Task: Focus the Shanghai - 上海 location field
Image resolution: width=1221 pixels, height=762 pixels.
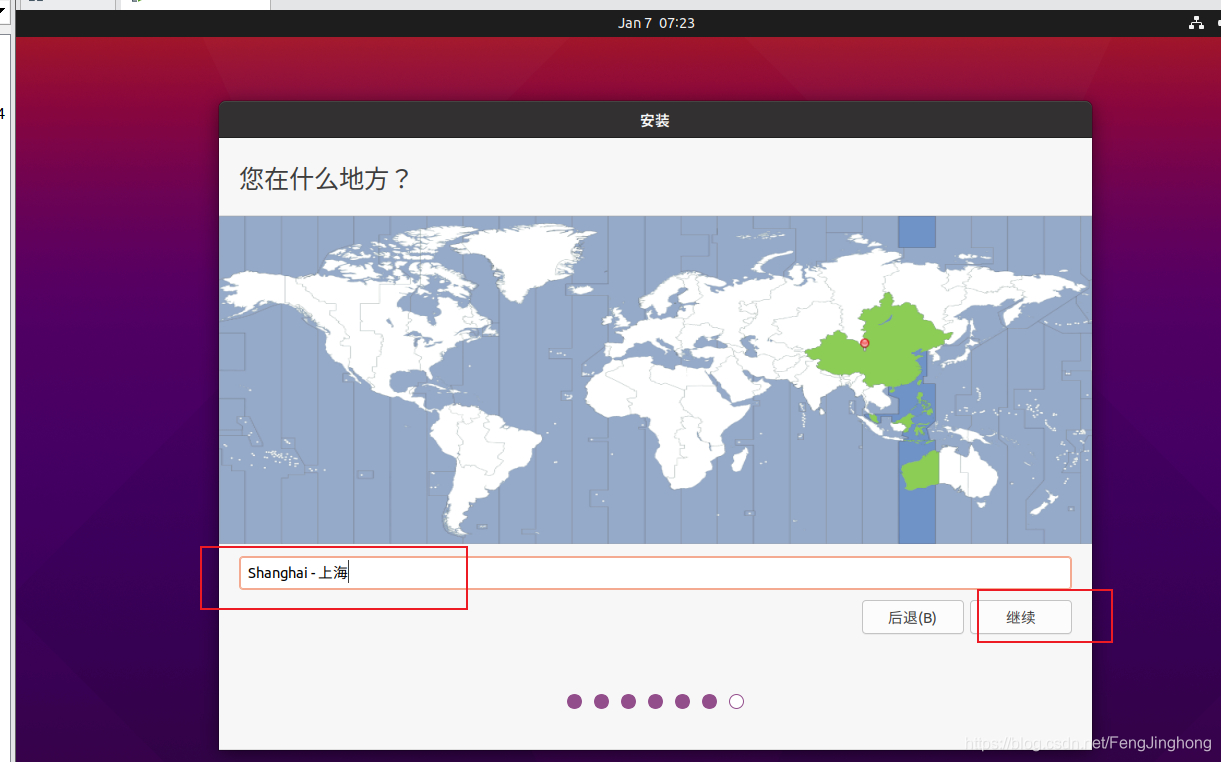Action: click(x=655, y=573)
